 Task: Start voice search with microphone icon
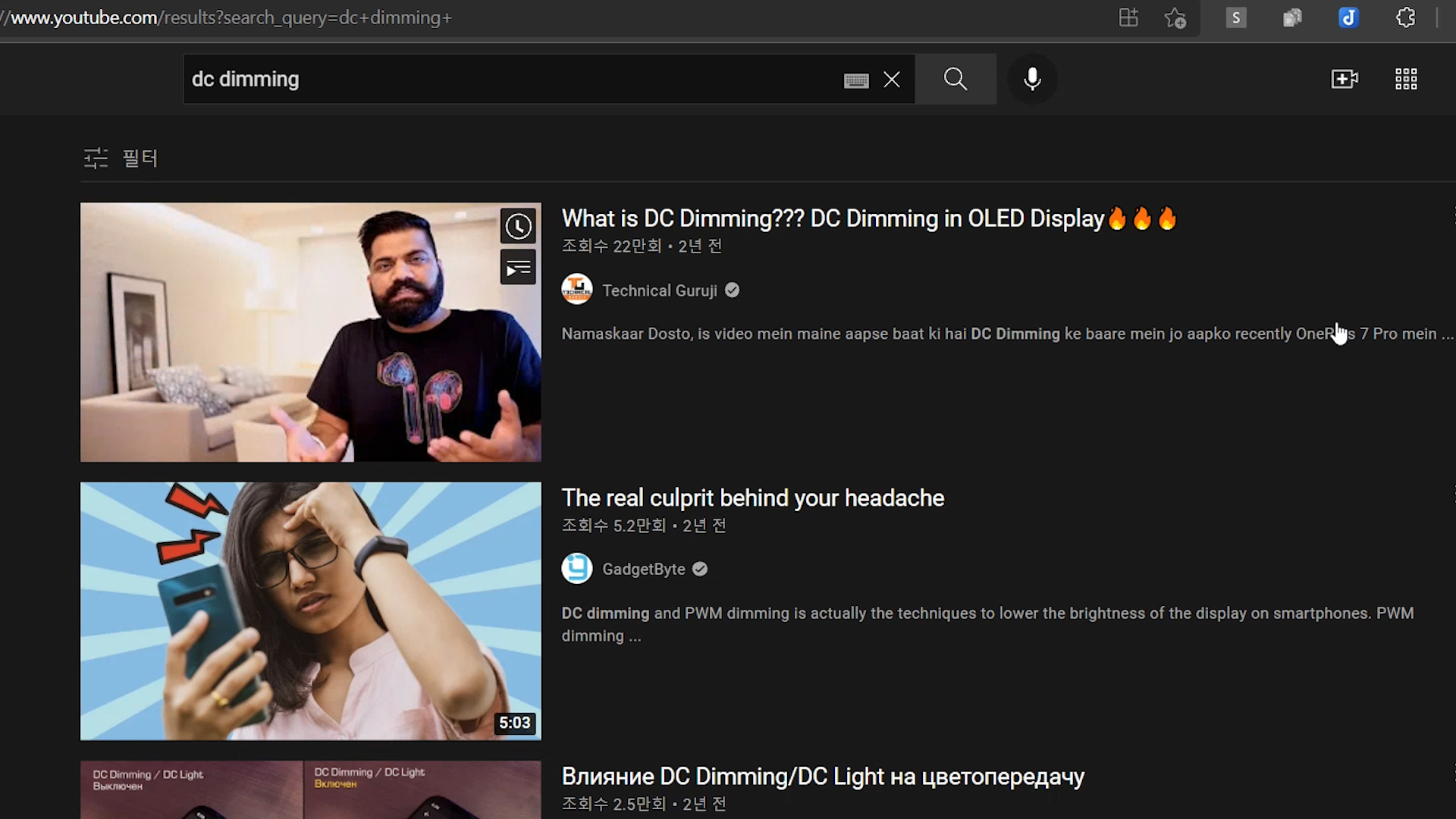[1032, 79]
